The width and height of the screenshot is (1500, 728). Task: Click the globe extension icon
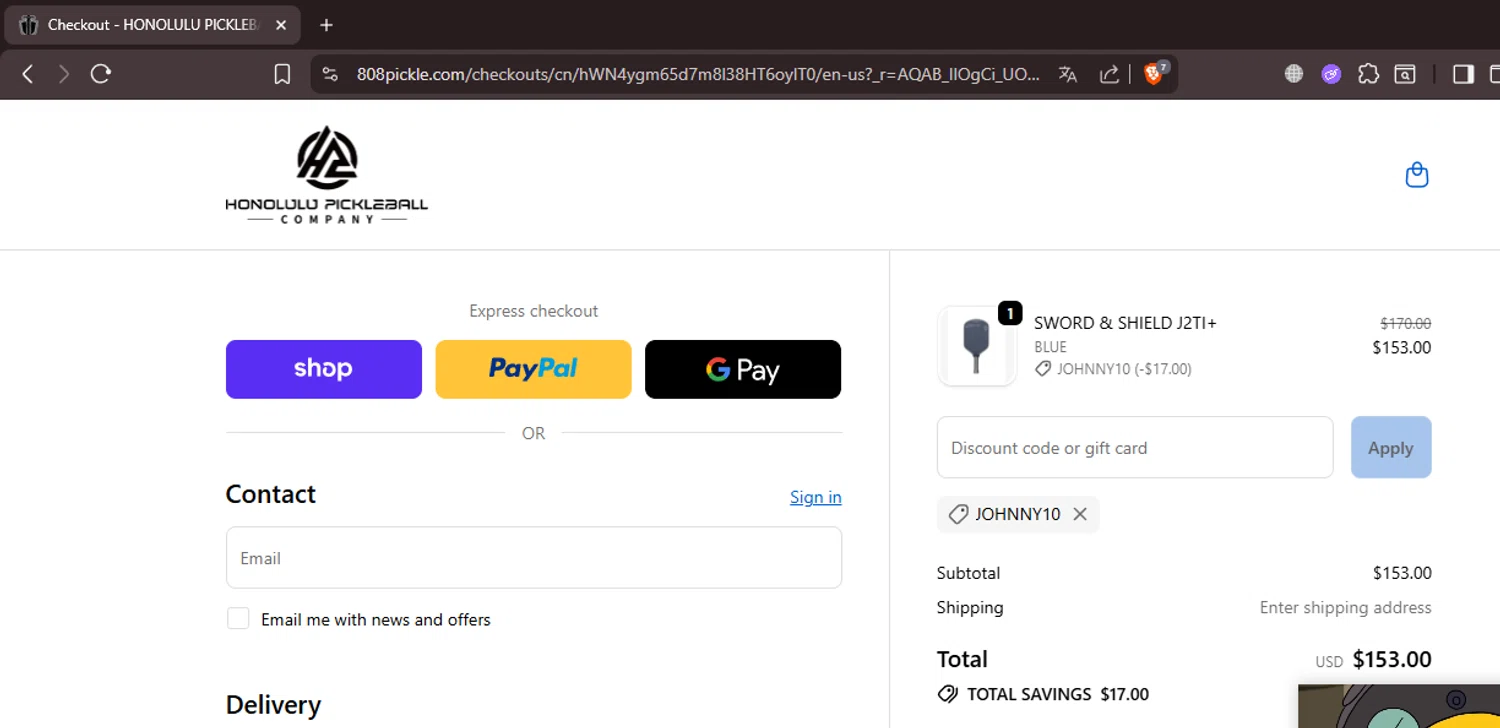1294,74
